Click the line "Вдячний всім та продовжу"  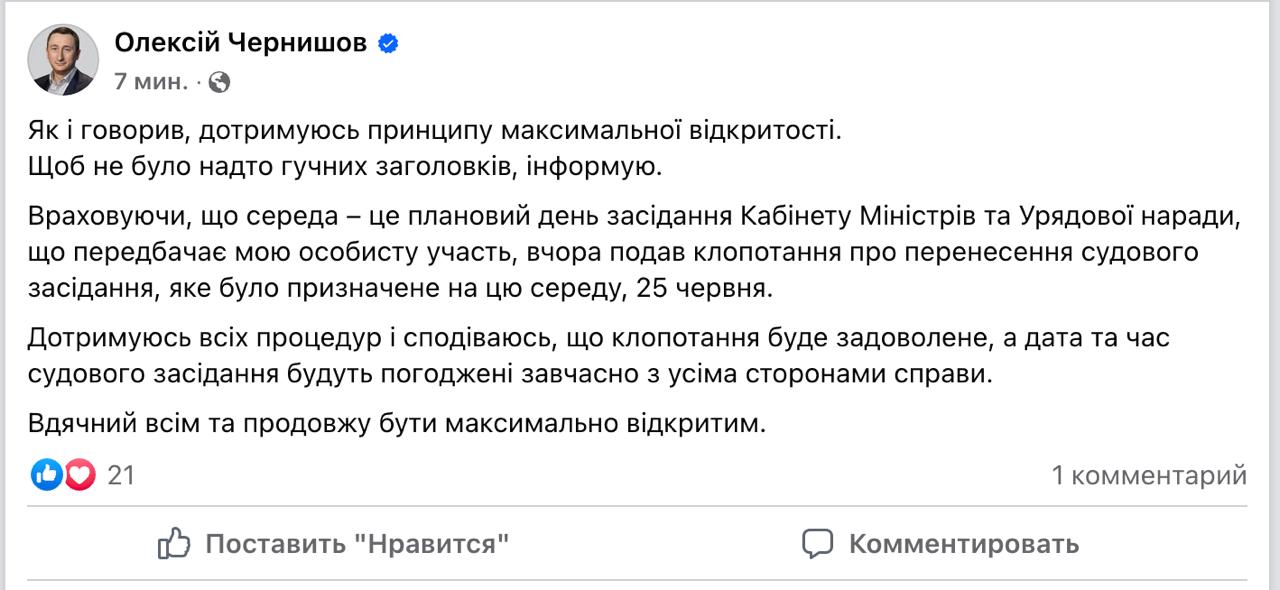tap(396, 424)
